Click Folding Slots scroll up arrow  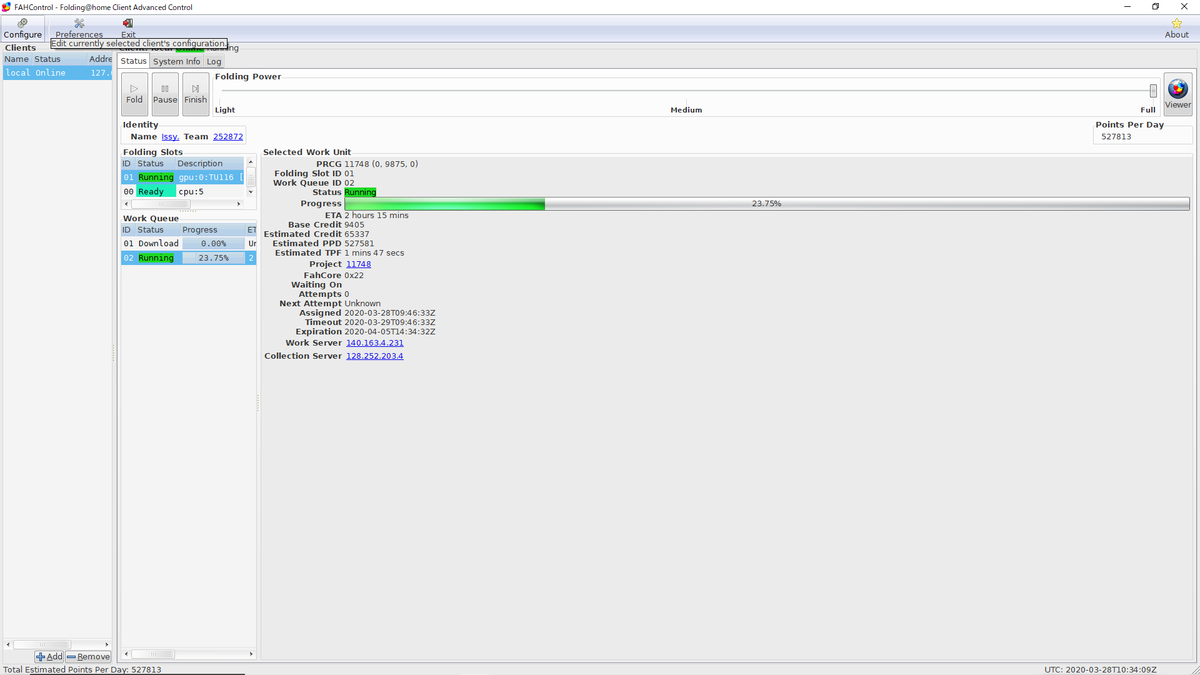[x=251, y=162]
